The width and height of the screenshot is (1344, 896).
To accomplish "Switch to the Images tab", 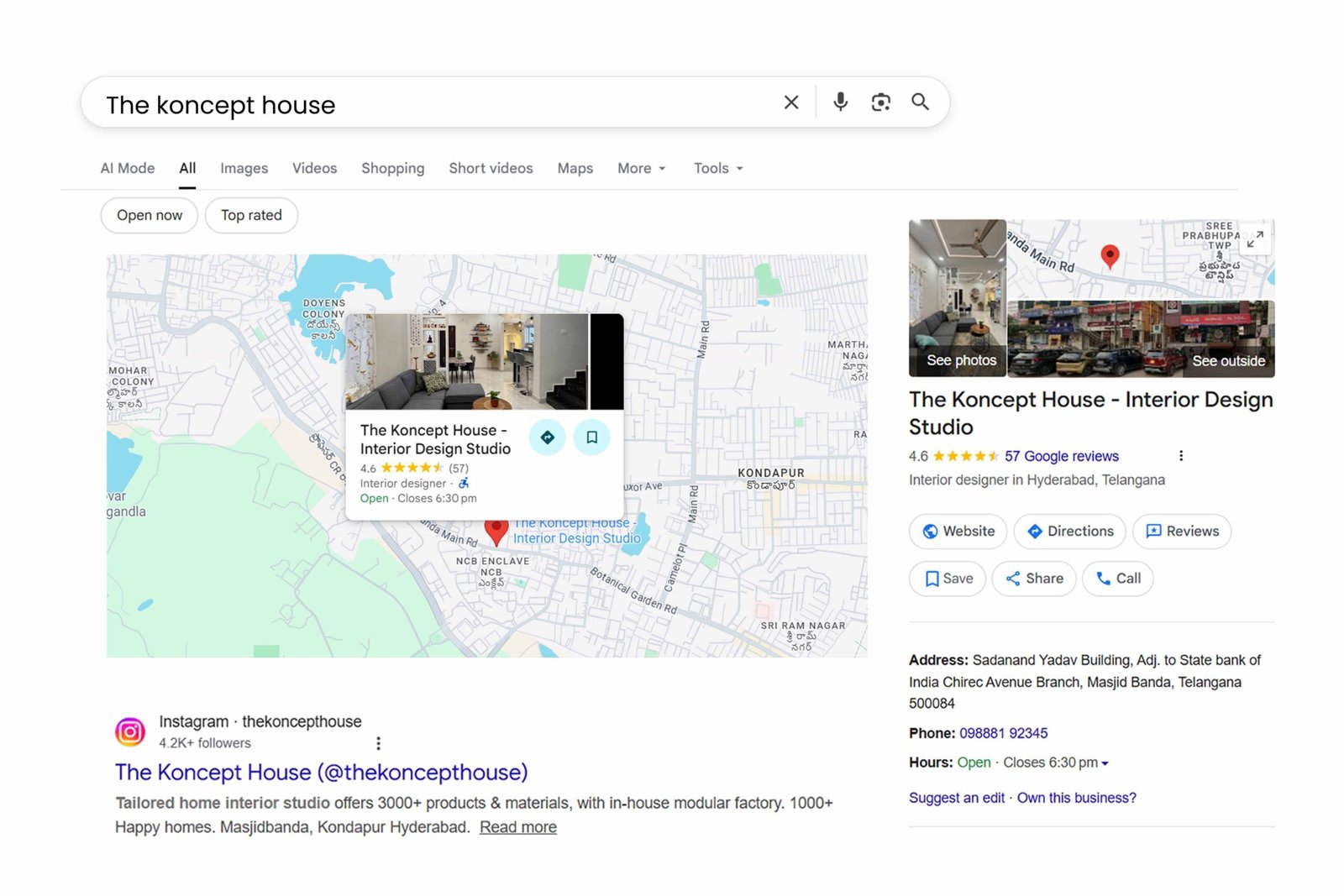I will pos(244,168).
